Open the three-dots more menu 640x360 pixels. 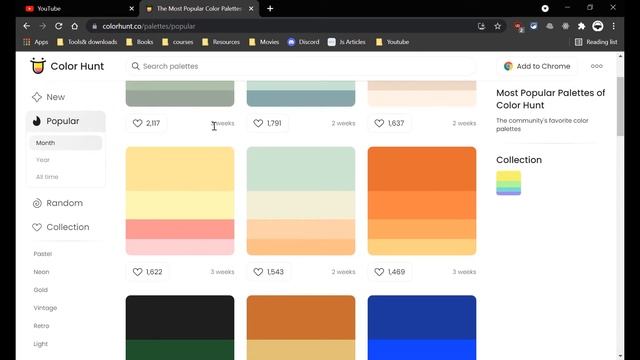point(596,66)
